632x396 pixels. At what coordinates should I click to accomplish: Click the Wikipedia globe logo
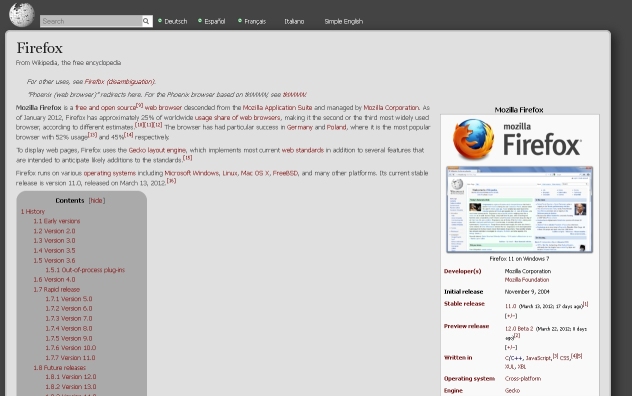click(x=22, y=15)
